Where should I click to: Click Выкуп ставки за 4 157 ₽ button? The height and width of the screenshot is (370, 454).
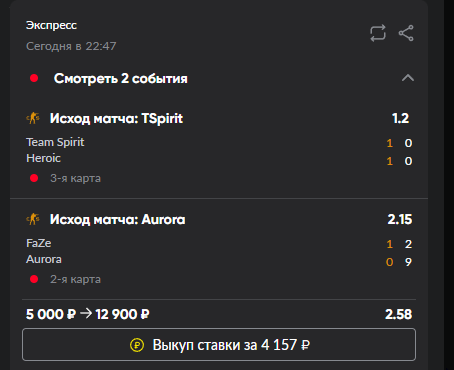coord(219,345)
